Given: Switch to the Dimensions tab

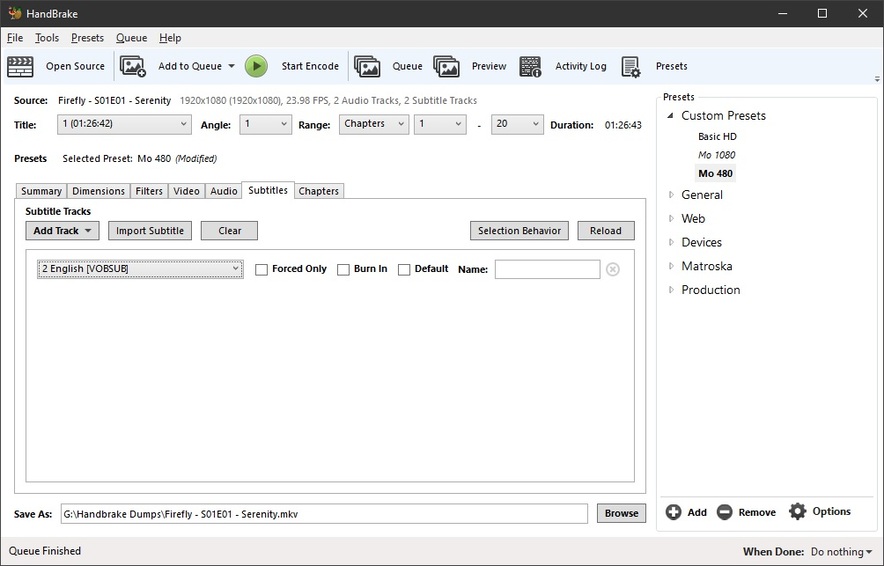Looking at the screenshot, I should coord(98,191).
